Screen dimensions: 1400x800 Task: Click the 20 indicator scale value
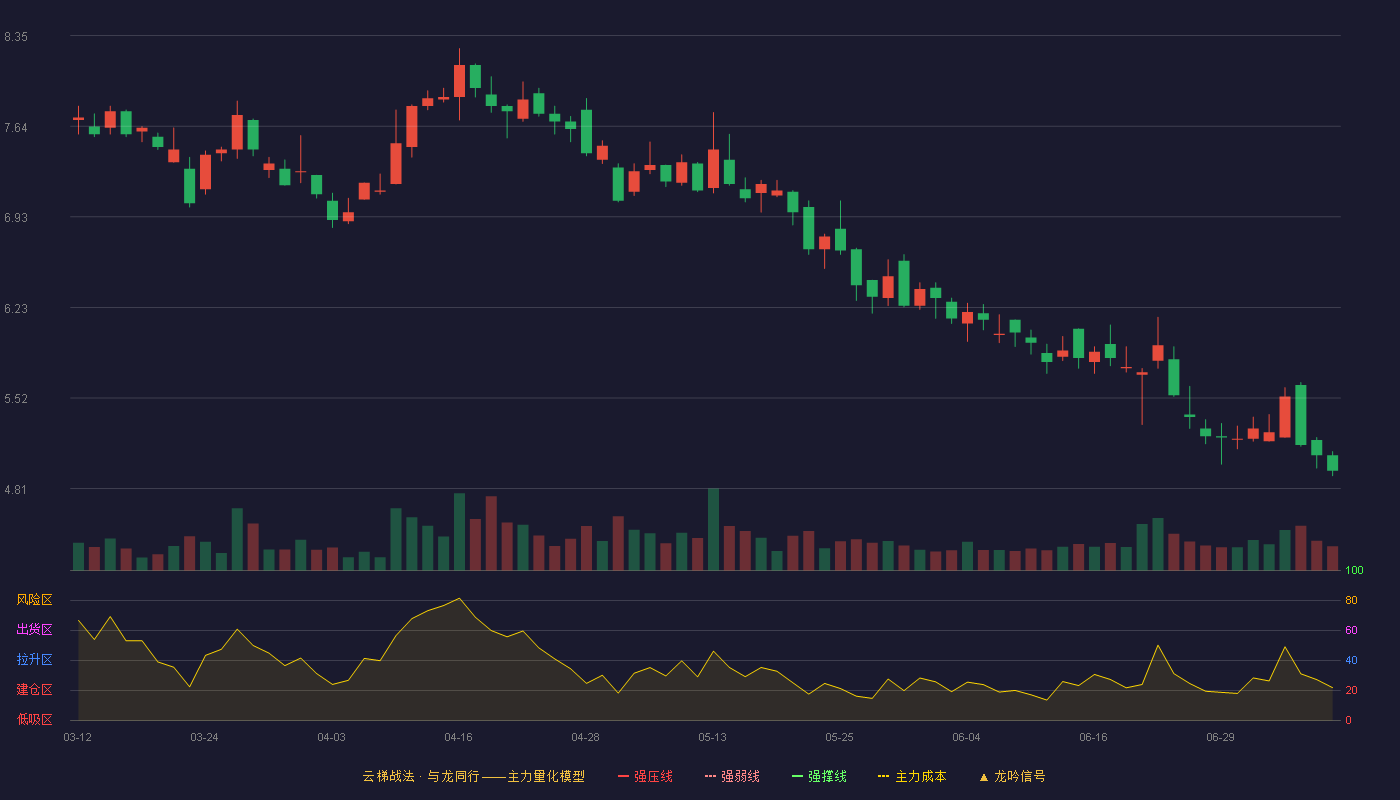coord(1351,690)
